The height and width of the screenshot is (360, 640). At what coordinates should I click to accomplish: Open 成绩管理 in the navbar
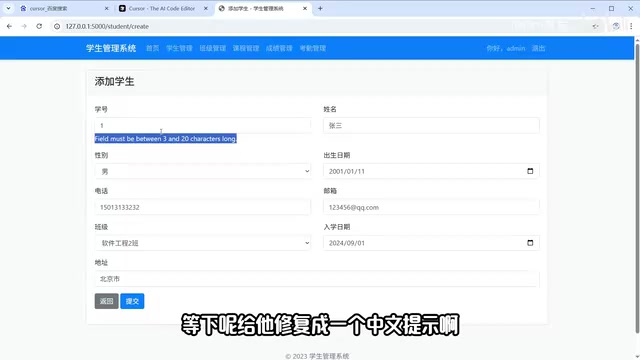click(279, 48)
